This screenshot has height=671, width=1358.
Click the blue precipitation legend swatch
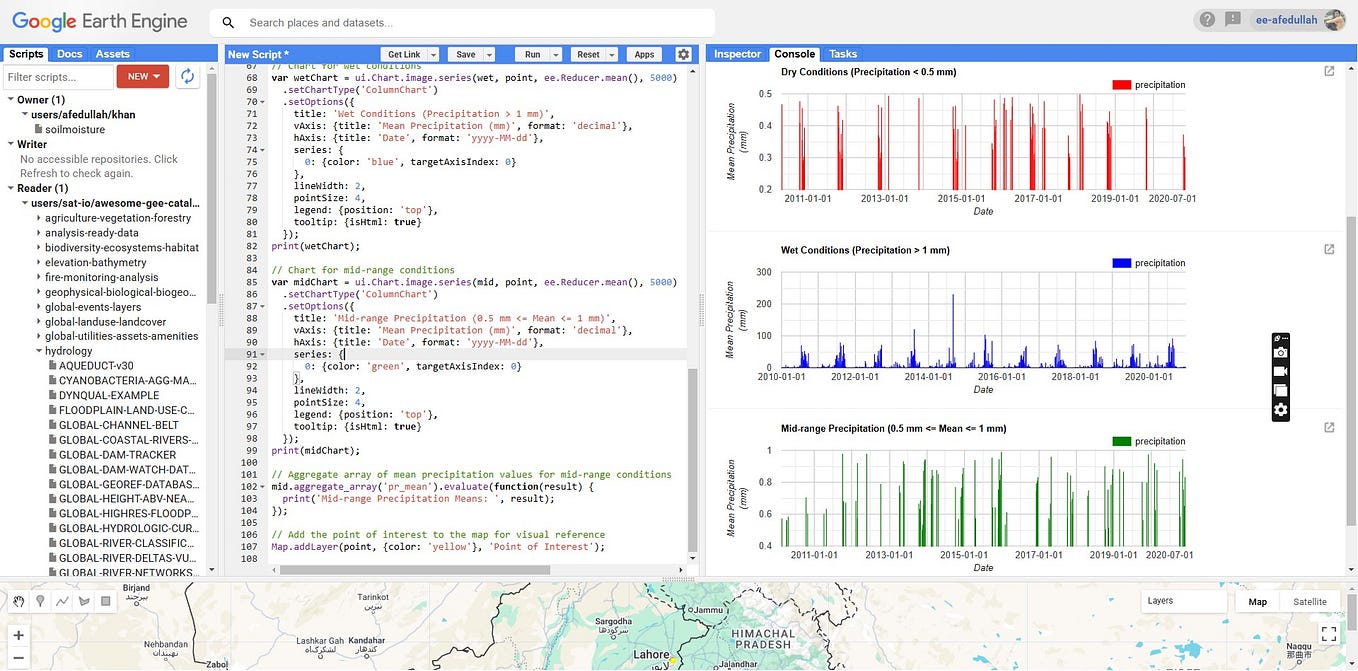coord(1121,263)
